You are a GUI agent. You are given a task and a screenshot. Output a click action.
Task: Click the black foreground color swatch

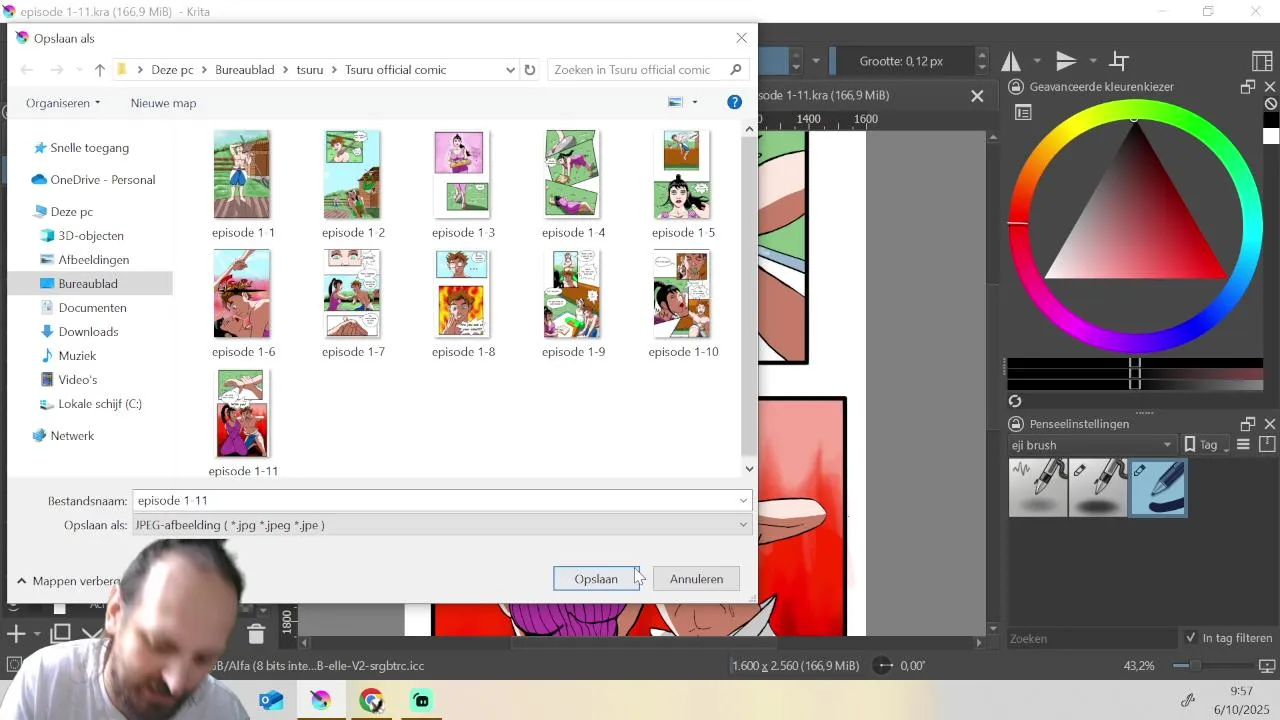[1271, 120]
